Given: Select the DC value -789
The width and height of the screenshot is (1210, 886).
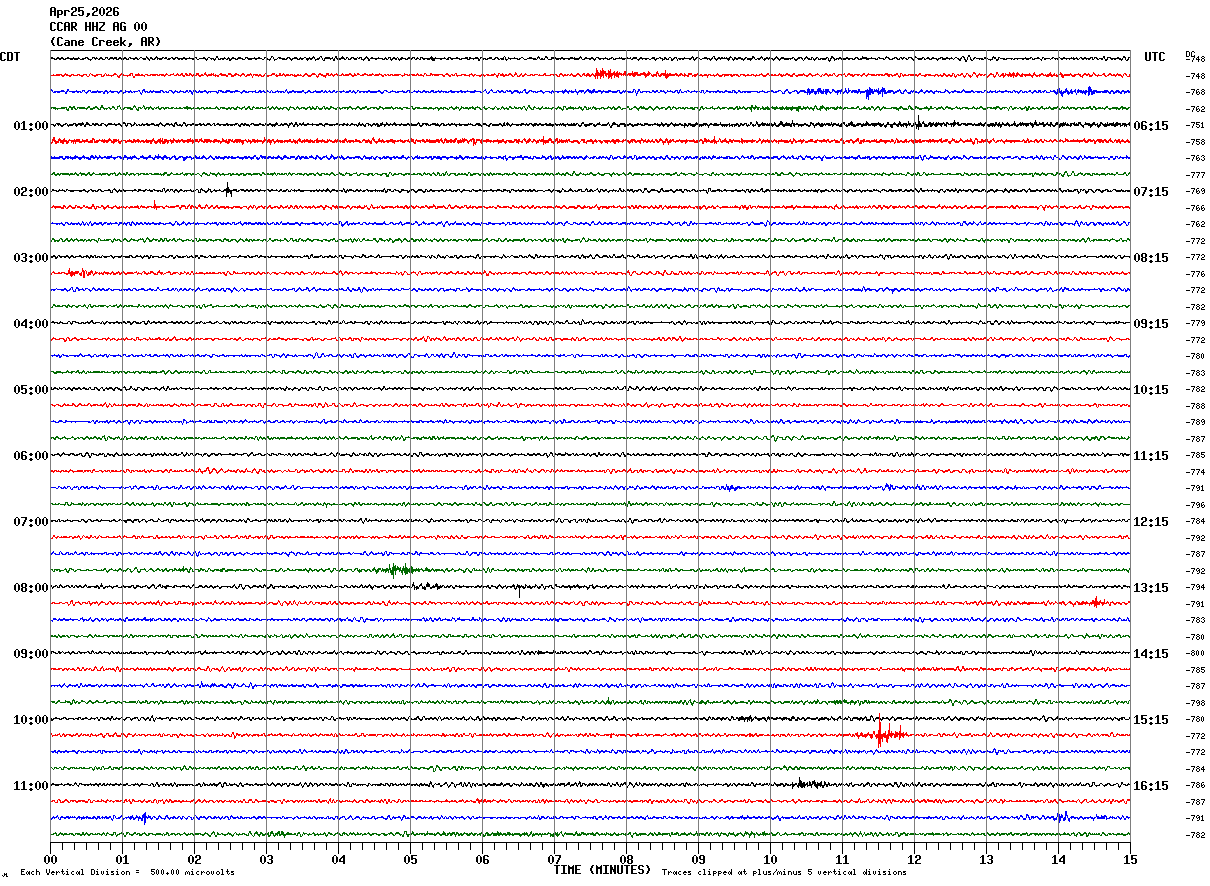Looking at the screenshot, I should (1195, 423).
